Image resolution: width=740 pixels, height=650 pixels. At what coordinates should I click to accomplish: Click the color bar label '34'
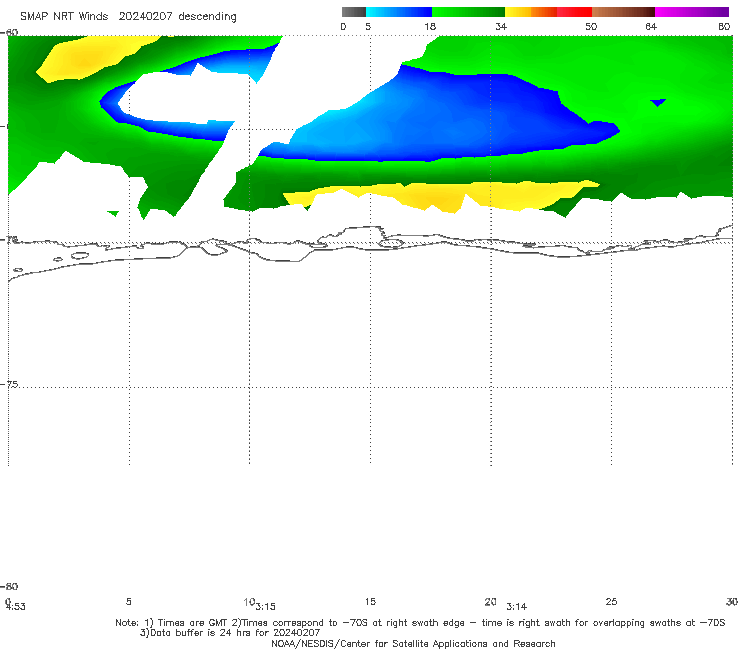click(501, 26)
